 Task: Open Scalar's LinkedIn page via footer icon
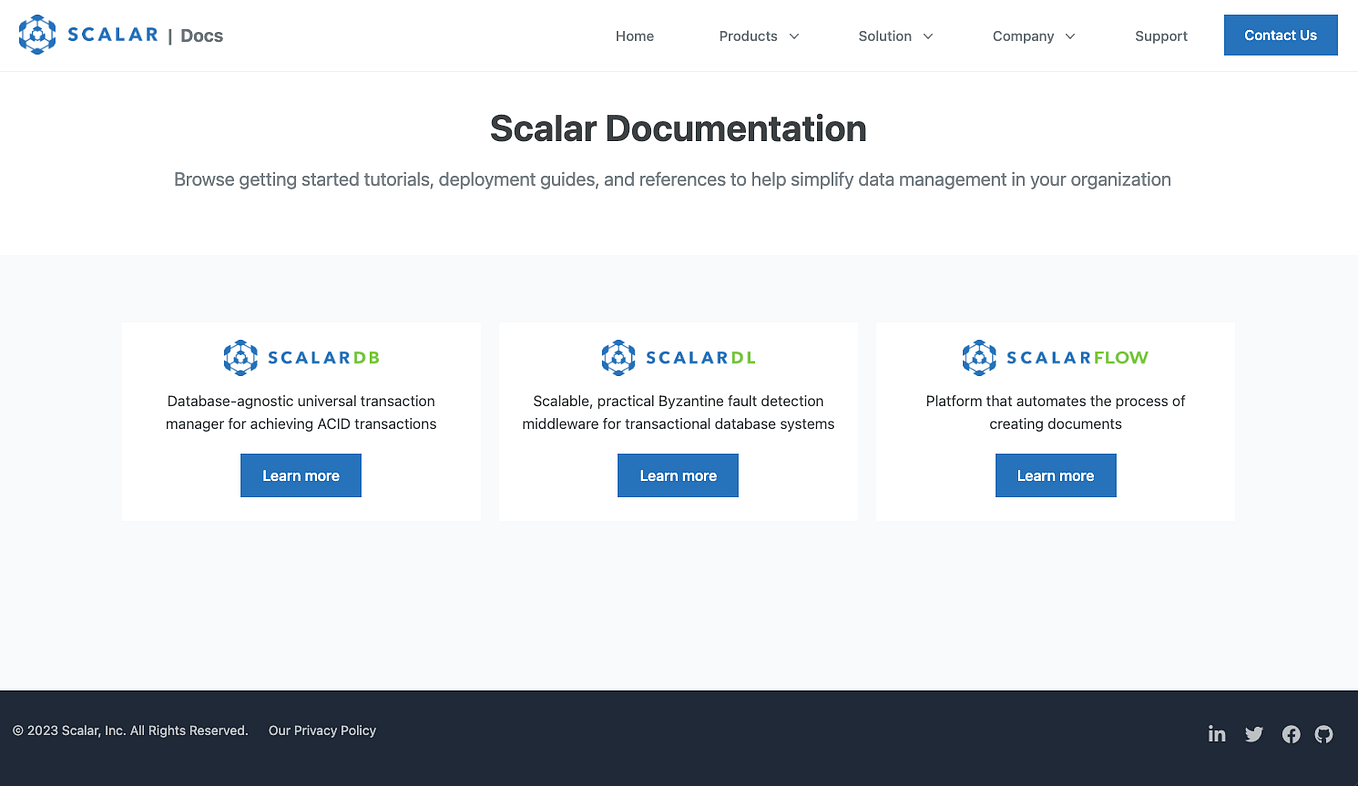click(x=1217, y=733)
